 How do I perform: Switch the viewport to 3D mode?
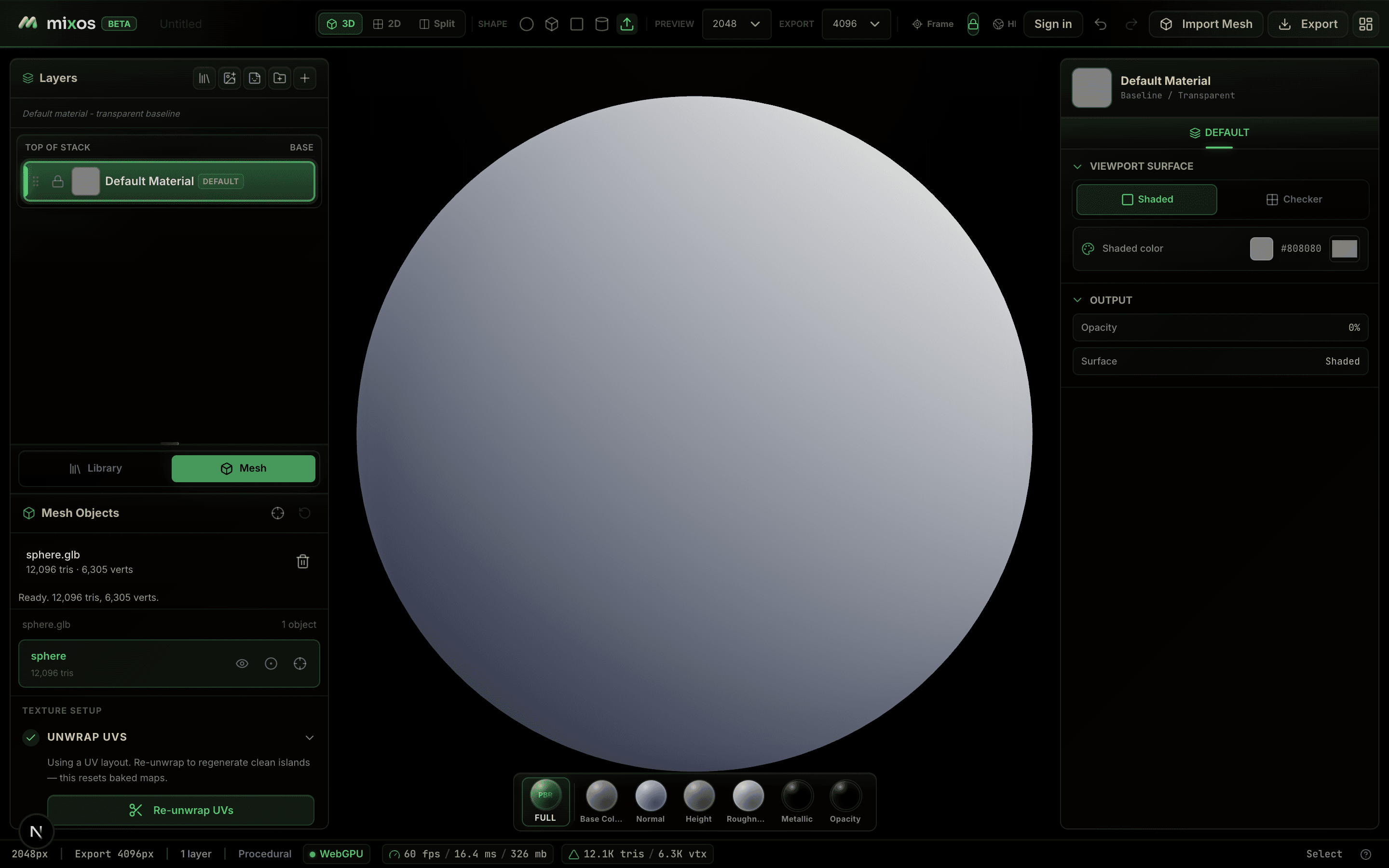[x=340, y=24]
